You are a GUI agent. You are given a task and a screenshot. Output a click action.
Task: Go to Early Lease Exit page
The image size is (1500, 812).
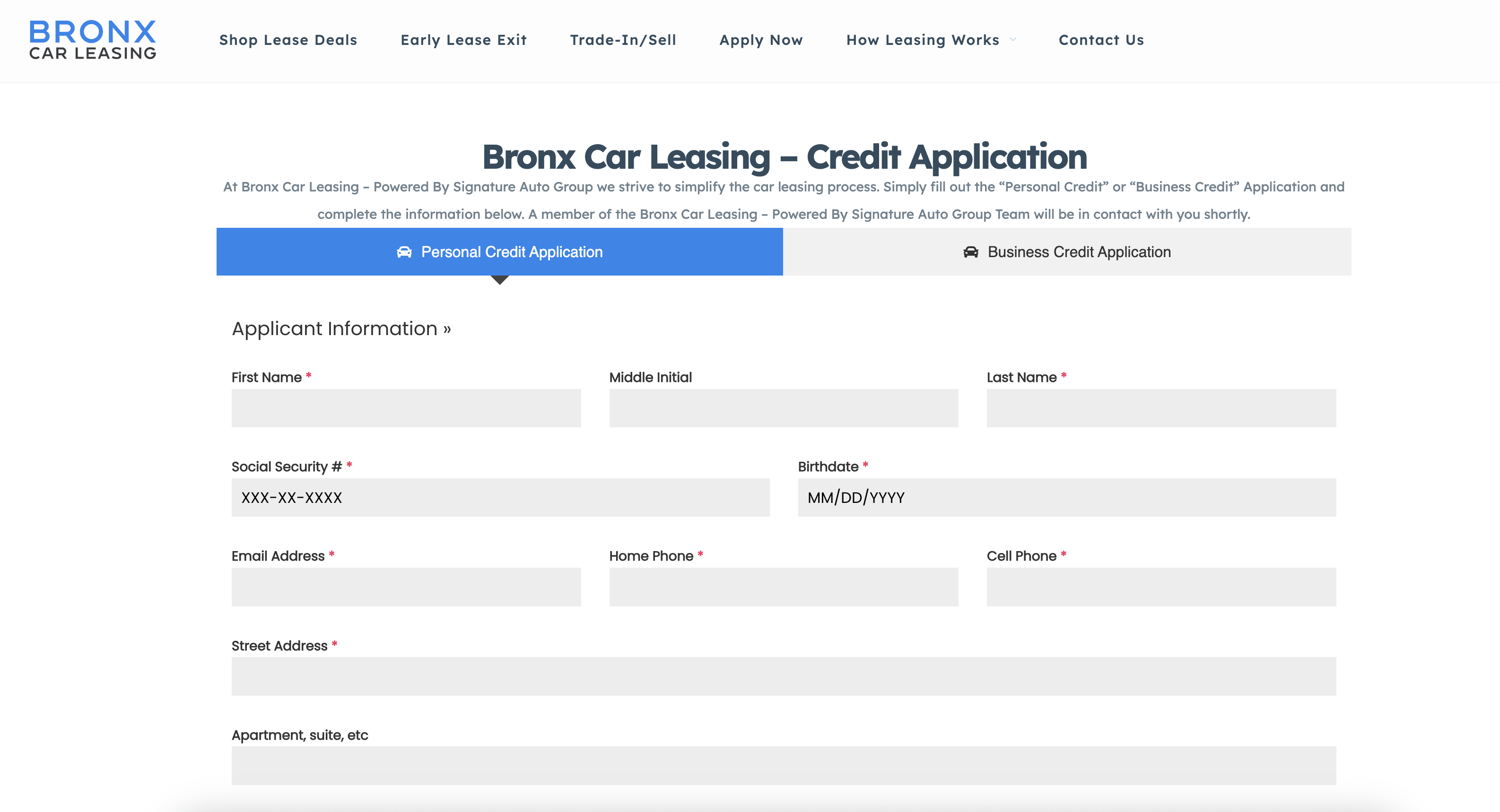463,40
